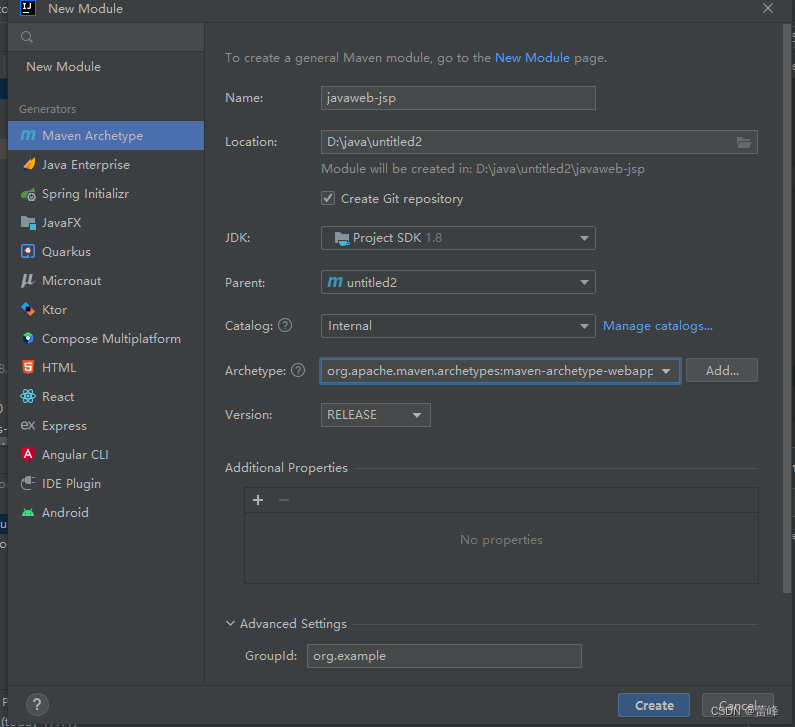Open the JDK Project SDK dropdown
This screenshot has height=727, width=795.
458,238
